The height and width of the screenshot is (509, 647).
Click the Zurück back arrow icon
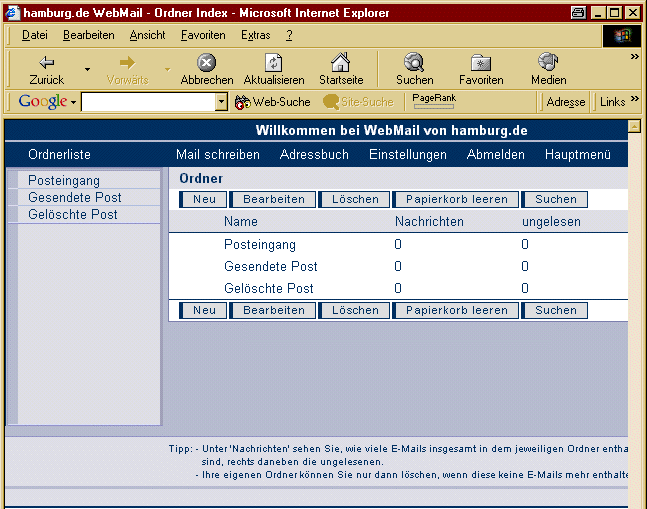coord(46,62)
